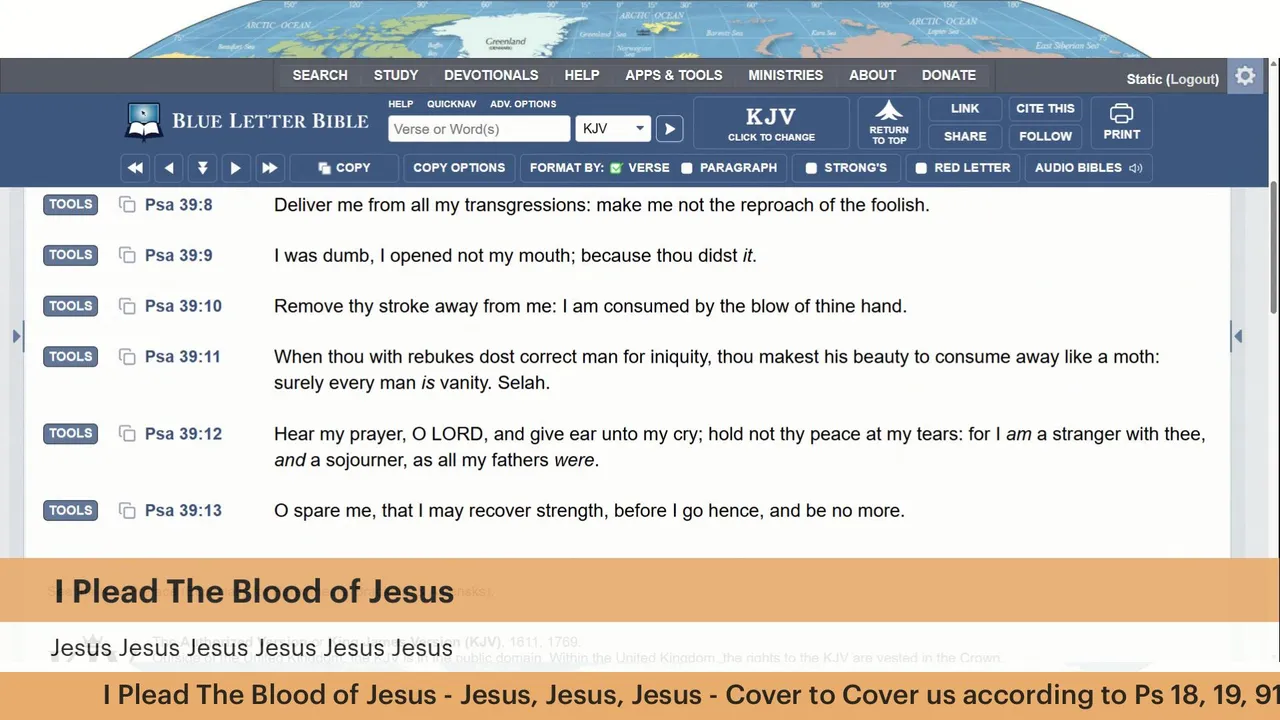Copy verse Psa 39:11 icon

(127, 357)
